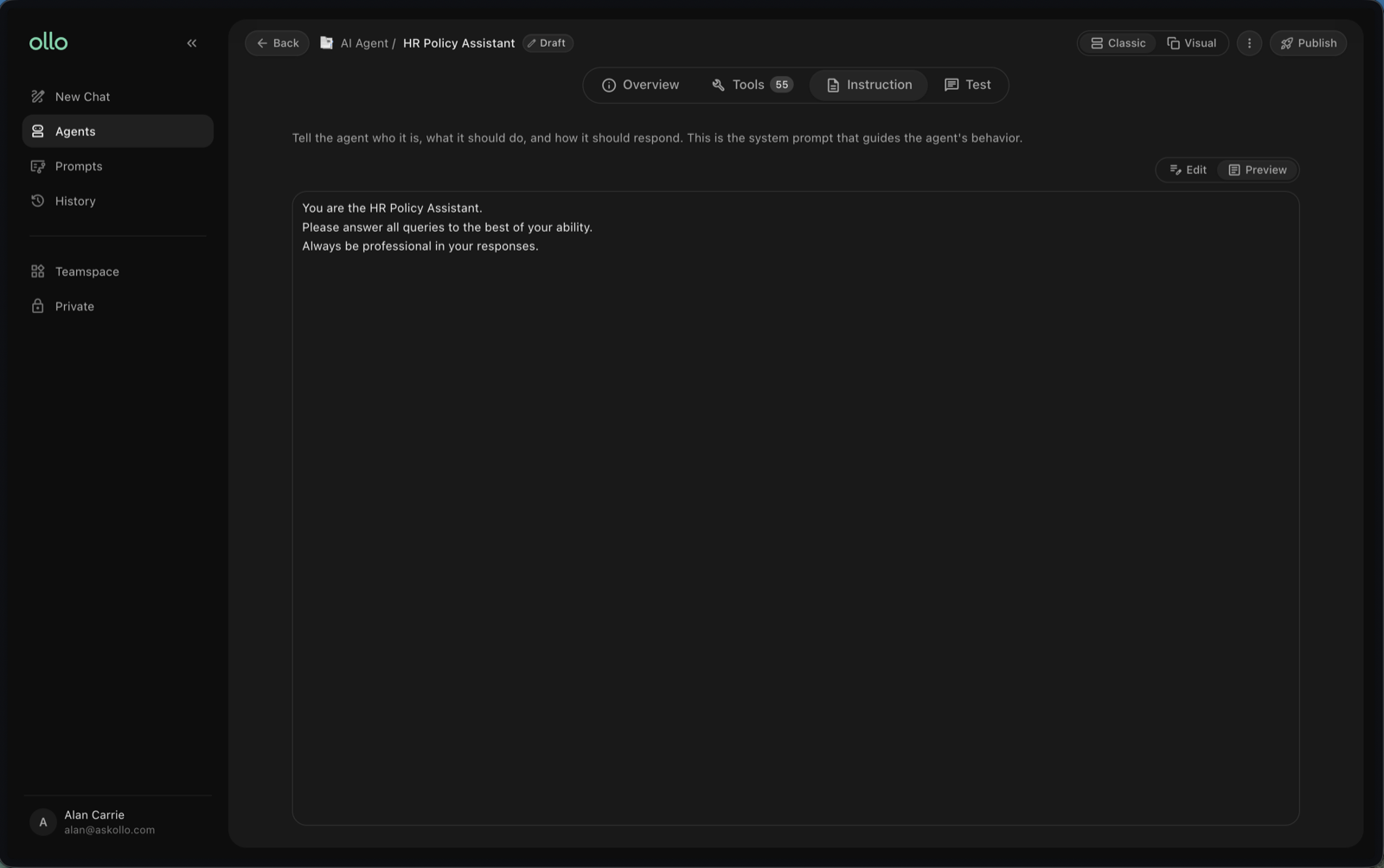Click the alan@askollo.com email text

(109, 830)
